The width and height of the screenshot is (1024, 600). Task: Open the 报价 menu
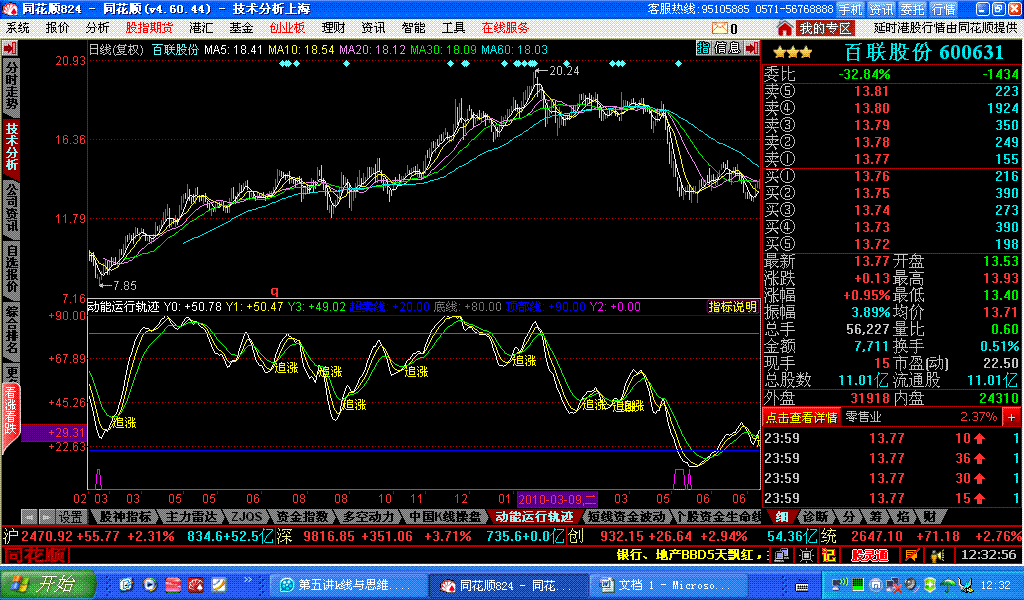click(x=57, y=28)
